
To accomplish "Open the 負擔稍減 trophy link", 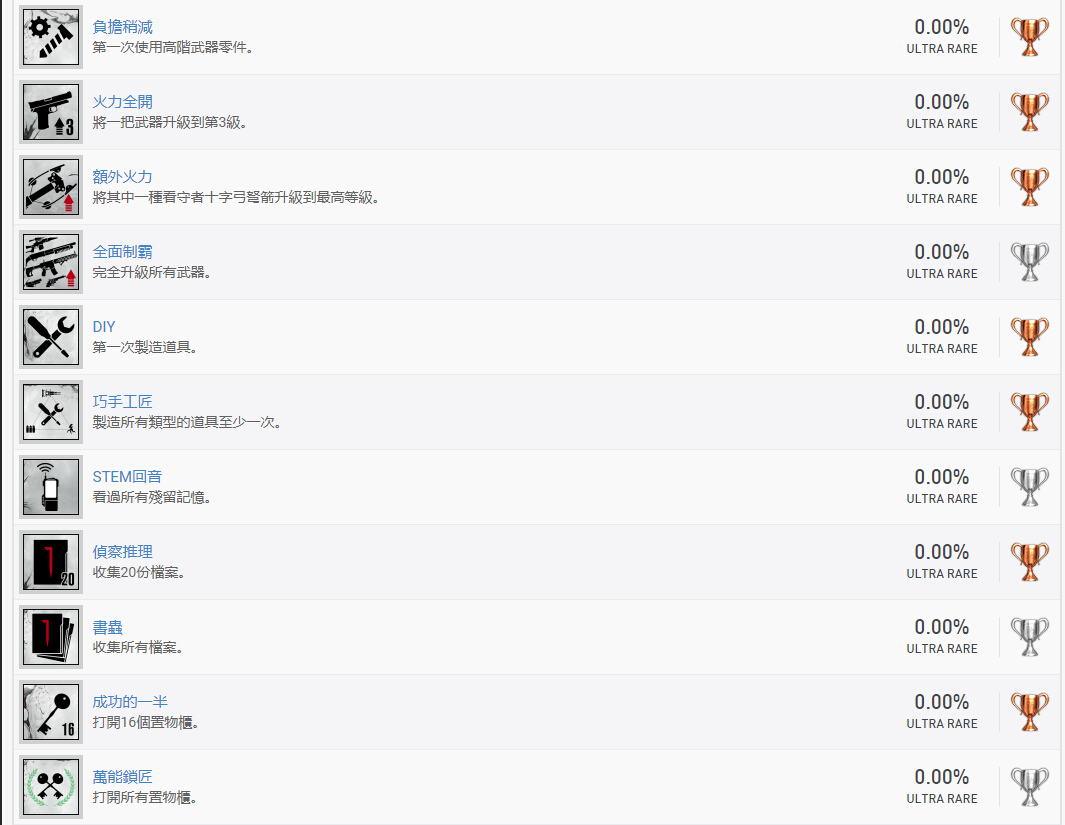I will [x=123, y=27].
